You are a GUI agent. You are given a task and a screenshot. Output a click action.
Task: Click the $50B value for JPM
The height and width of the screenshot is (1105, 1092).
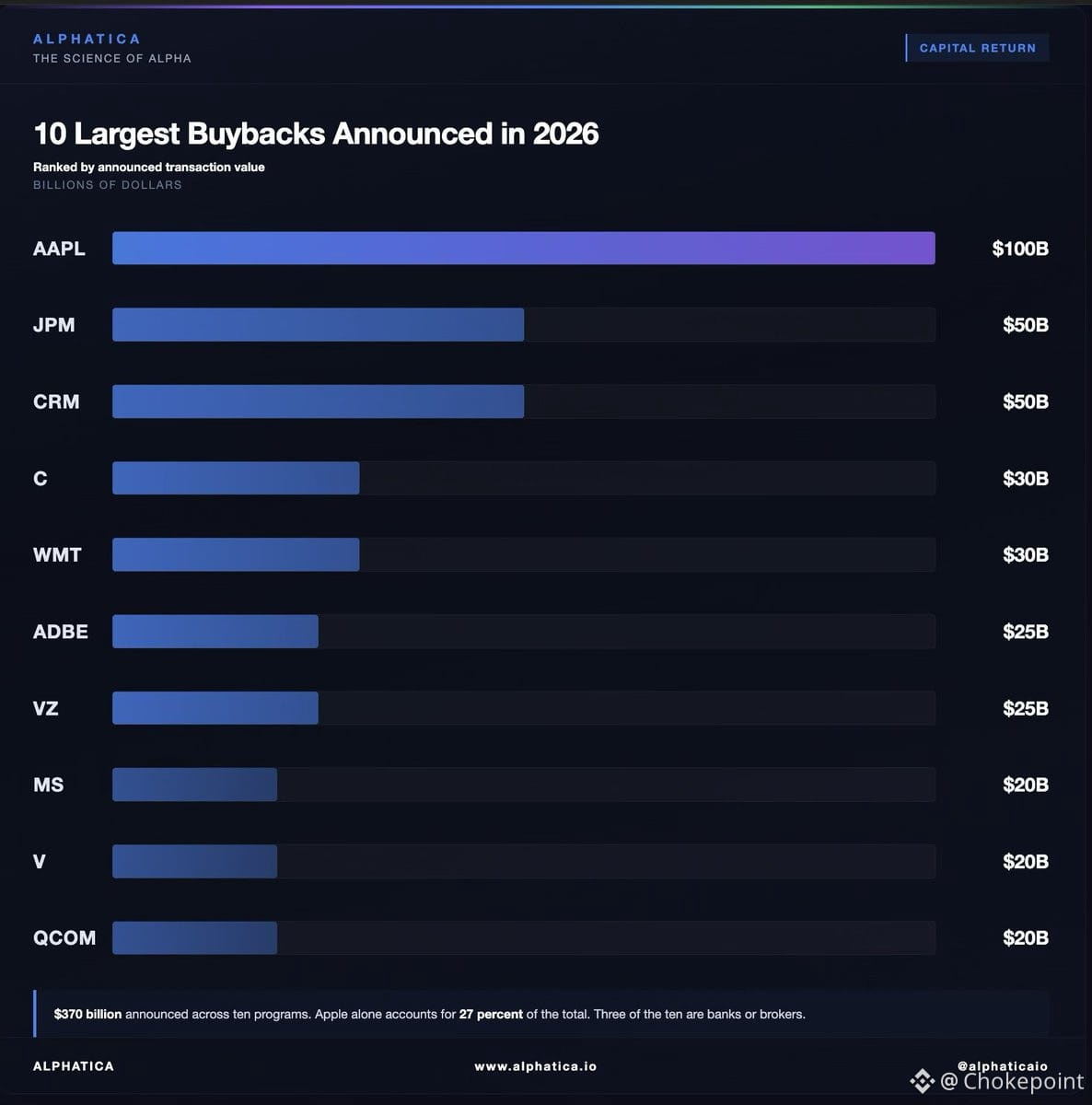pos(1026,325)
